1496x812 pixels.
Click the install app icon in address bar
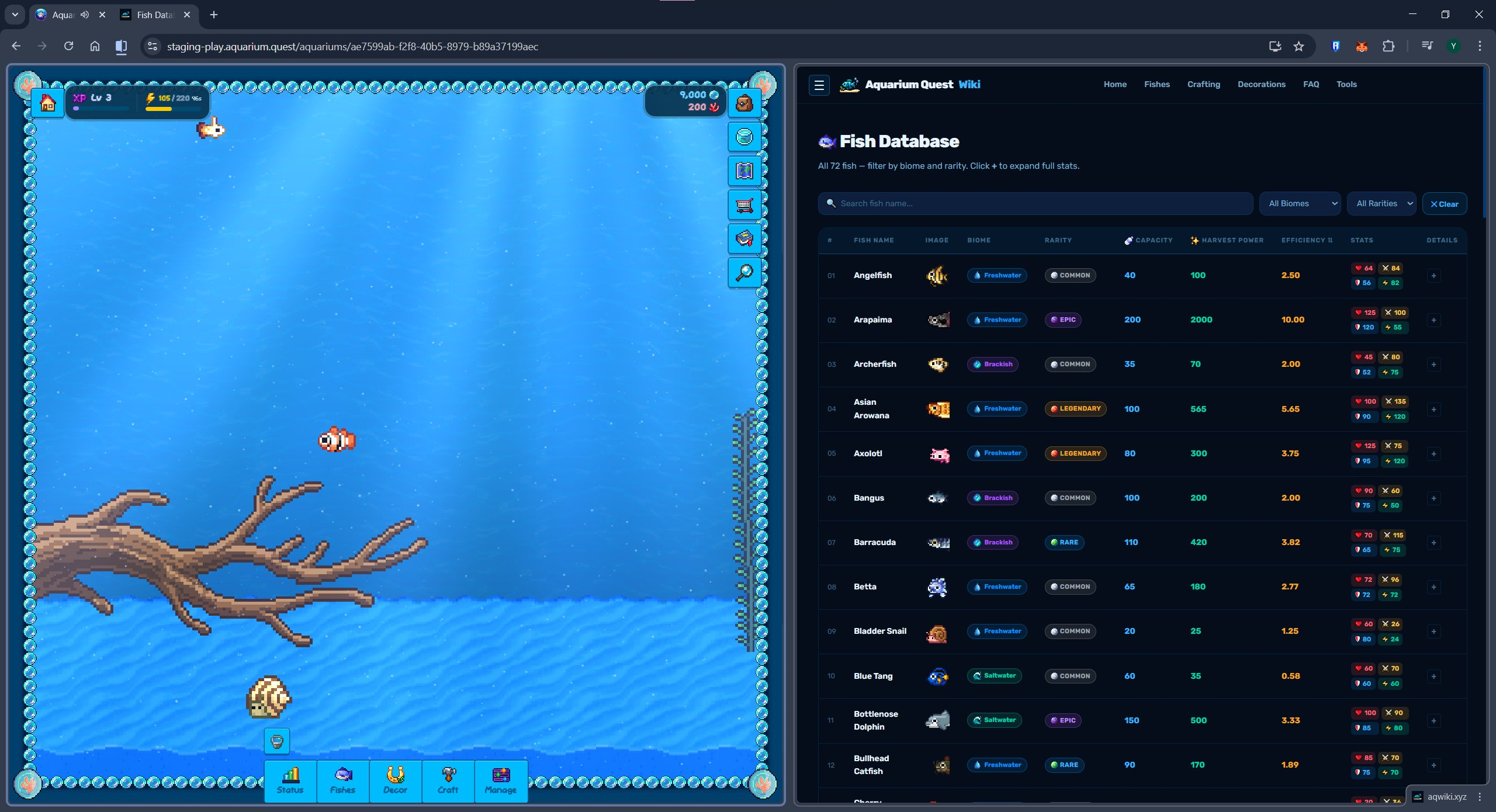coord(1275,46)
